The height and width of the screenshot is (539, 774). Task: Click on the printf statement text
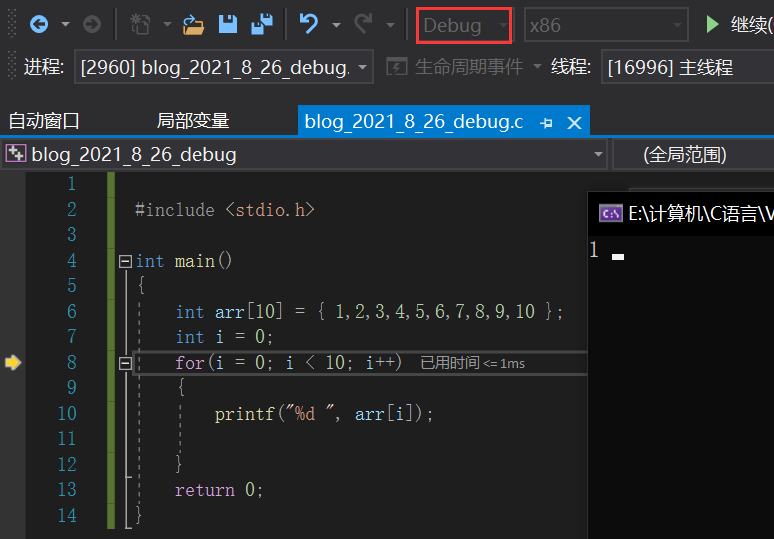pos(324,414)
